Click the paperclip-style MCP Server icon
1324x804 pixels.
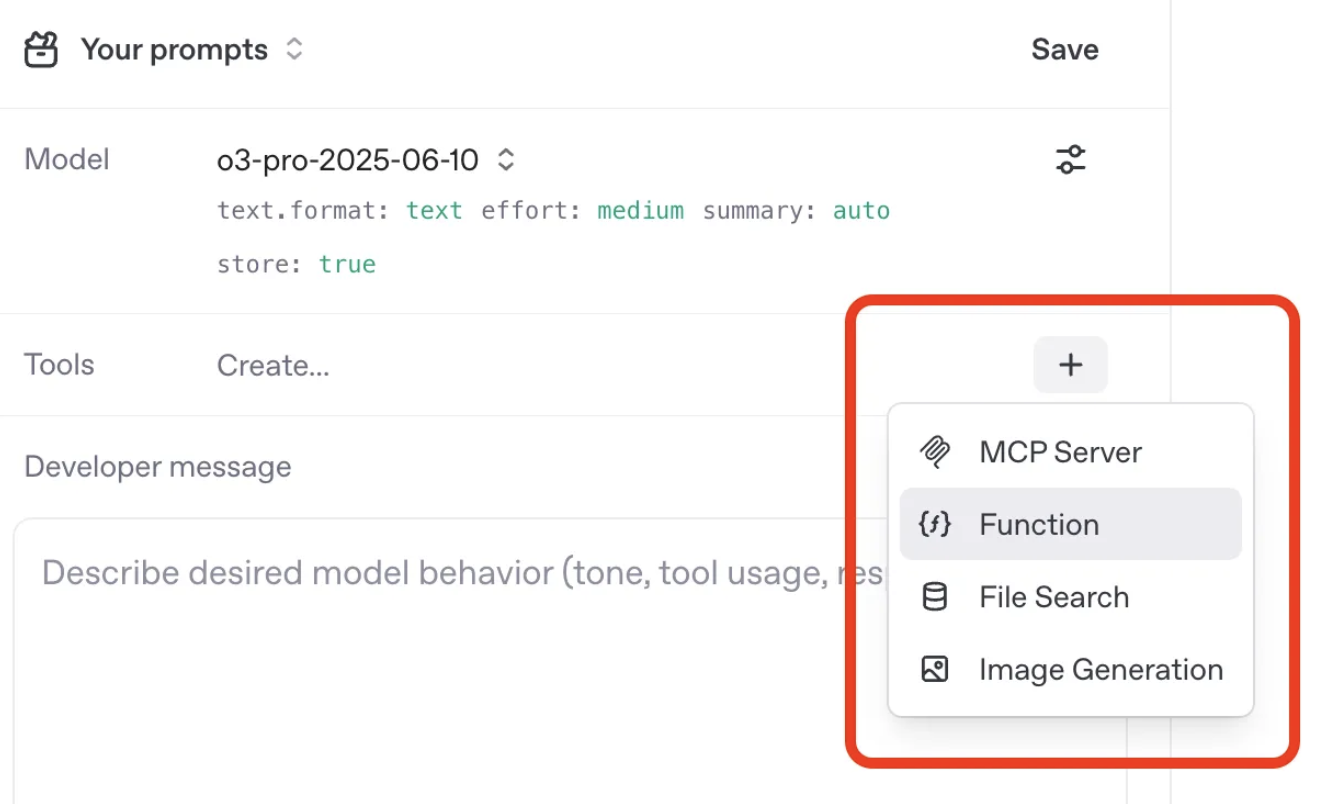[x=934, y=452]
